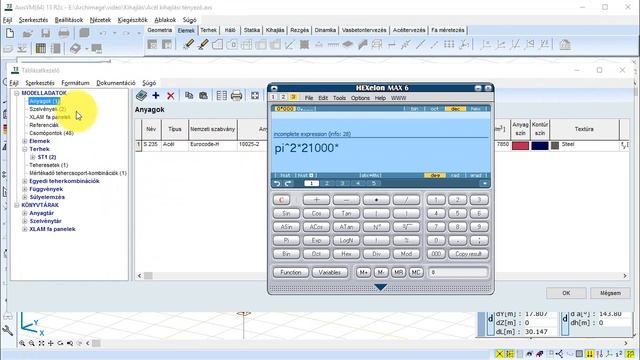This screenshot has height=360, width=640.
Task: Expand the Anyagtár tree node
Action: point(25,213)
